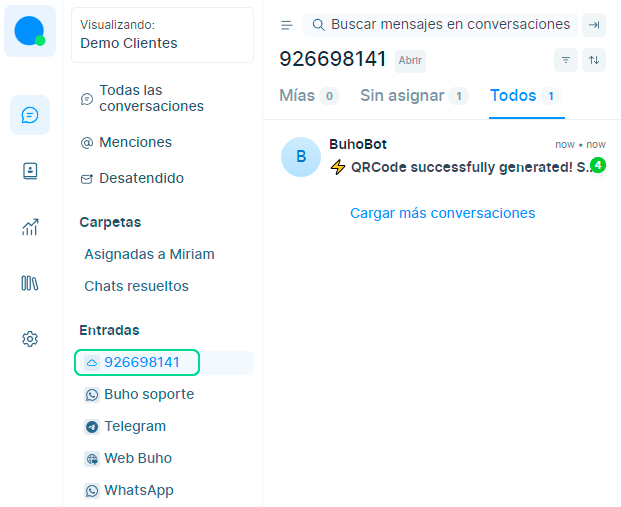Open the Library books icon
Image resolution: width=621 pixels, height=507 pixels.
pos(30,283)
